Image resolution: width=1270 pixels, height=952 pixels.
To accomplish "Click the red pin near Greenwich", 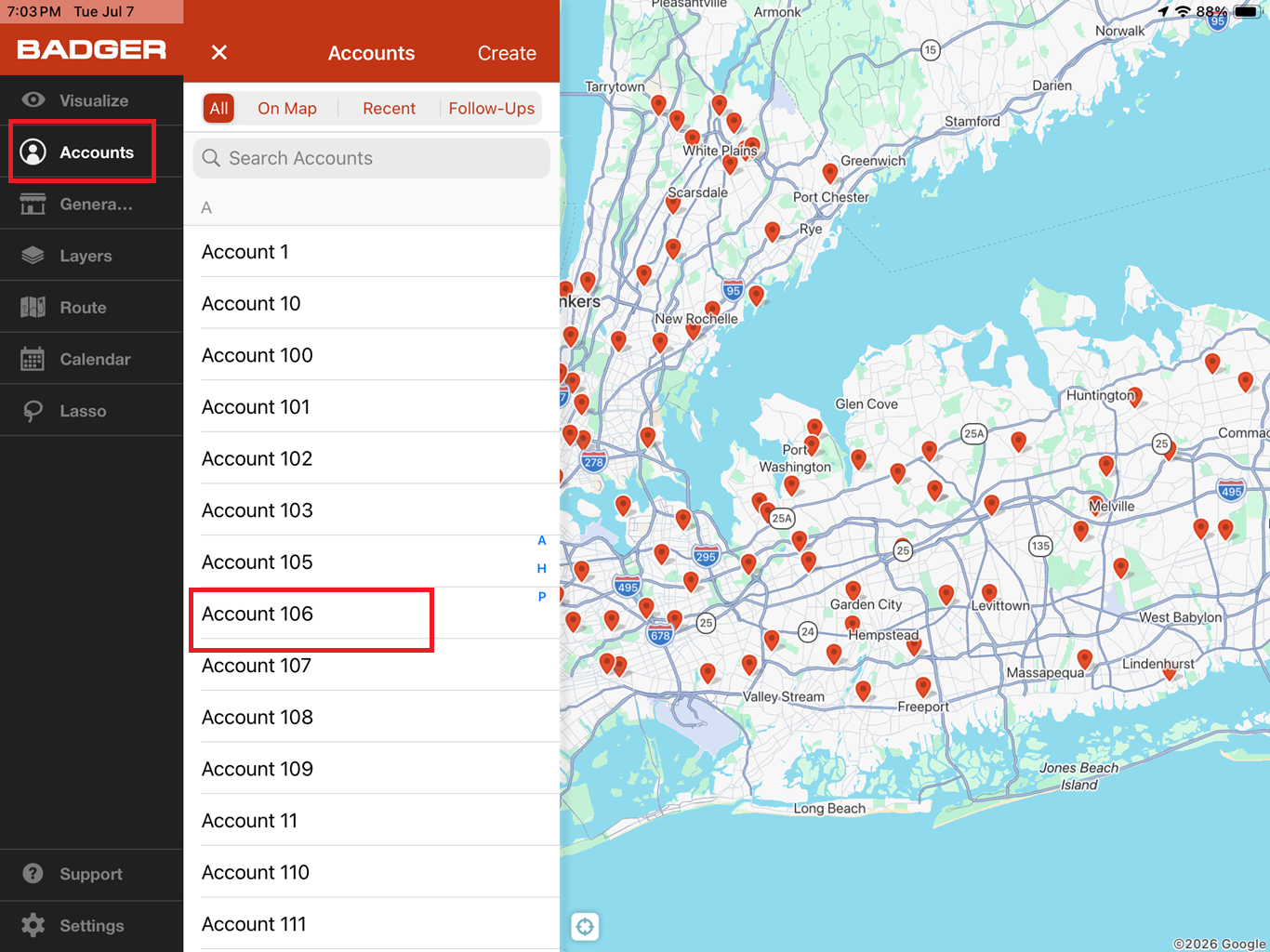I will point(830,173).
